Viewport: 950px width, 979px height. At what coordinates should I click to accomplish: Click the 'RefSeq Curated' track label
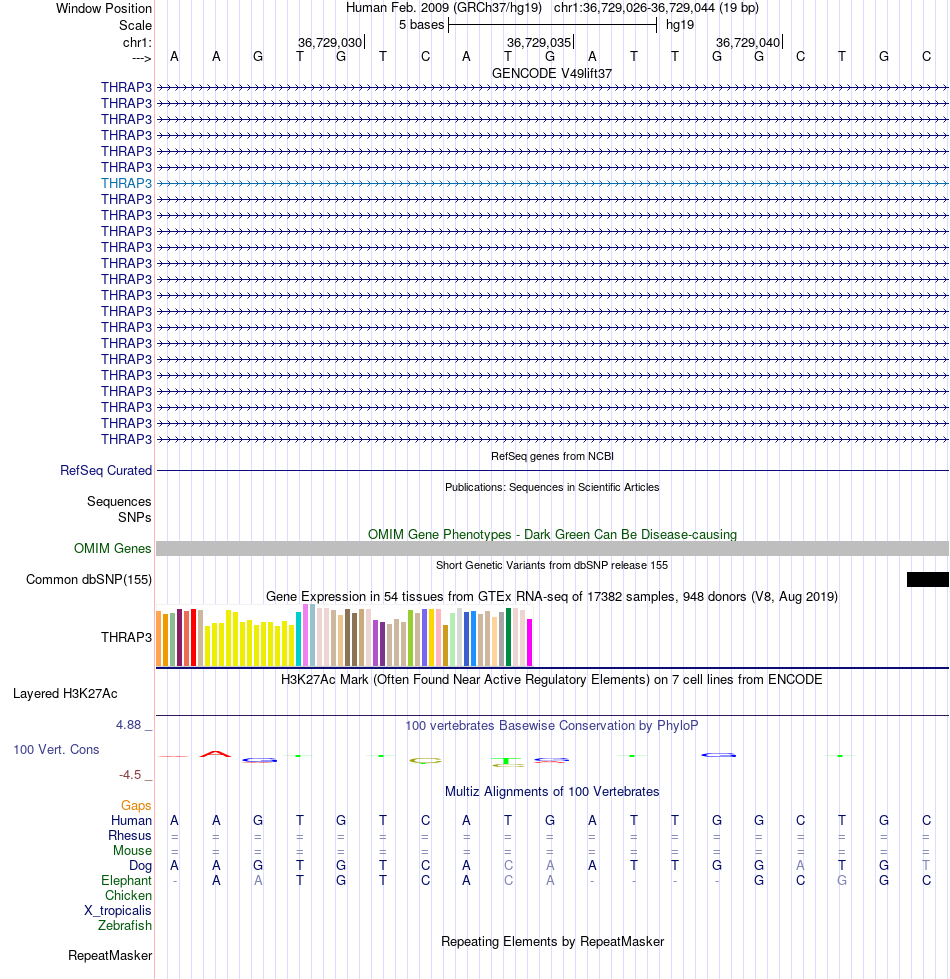pyautogui.click(x=106, y=471)
